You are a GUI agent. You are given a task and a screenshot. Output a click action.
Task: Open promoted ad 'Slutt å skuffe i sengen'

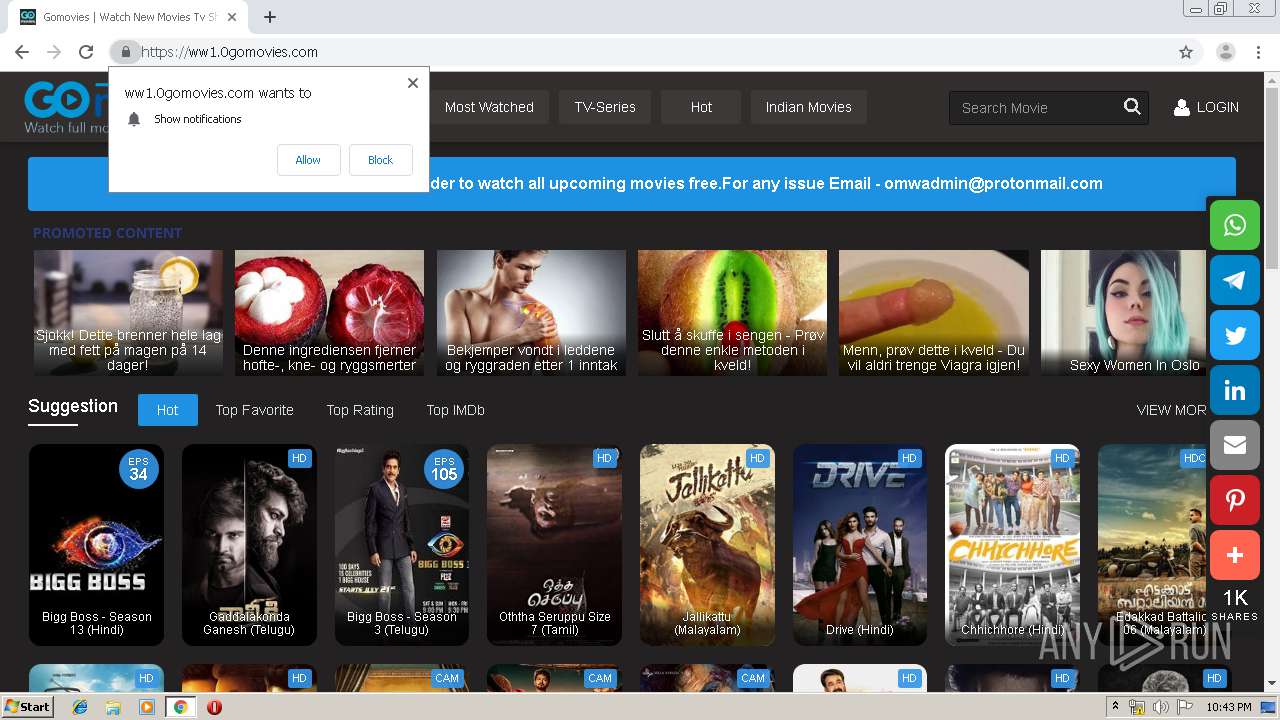732,313
